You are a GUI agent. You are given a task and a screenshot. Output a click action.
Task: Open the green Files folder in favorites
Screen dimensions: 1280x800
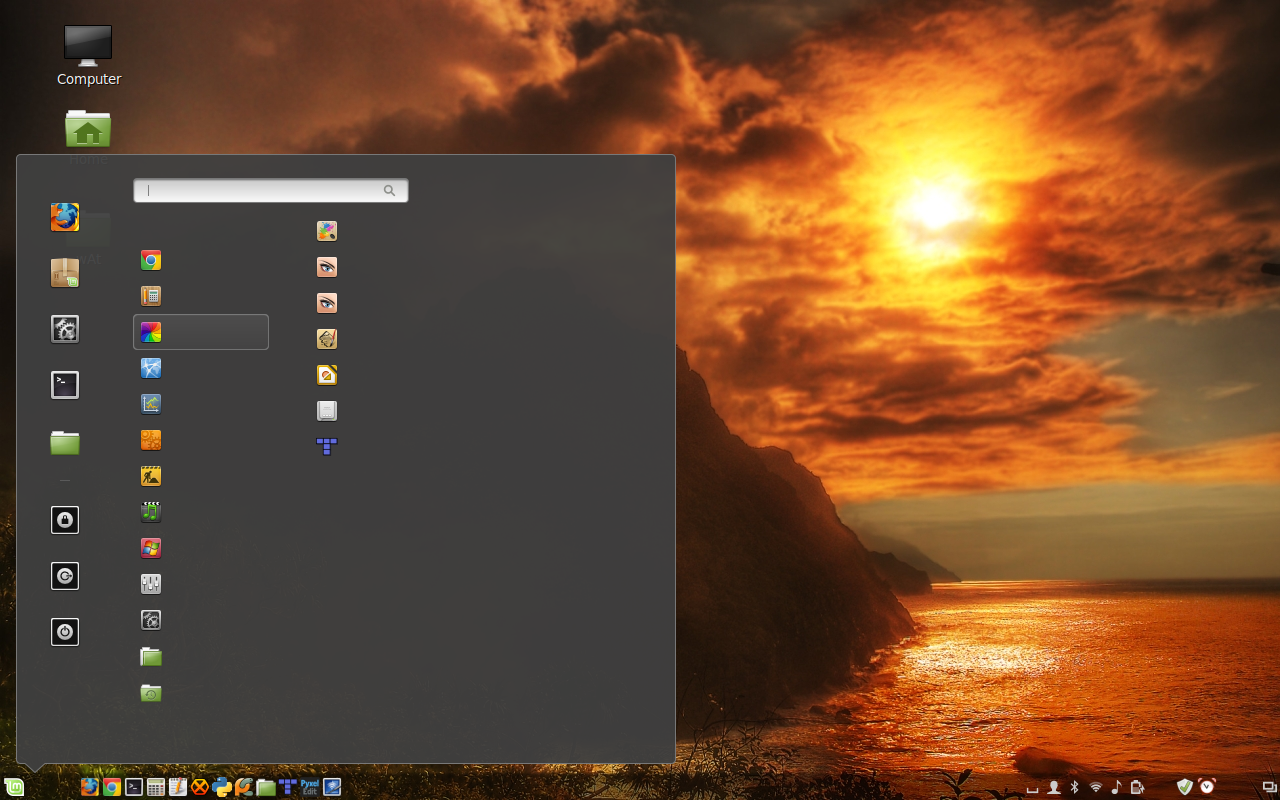[65, 441]
